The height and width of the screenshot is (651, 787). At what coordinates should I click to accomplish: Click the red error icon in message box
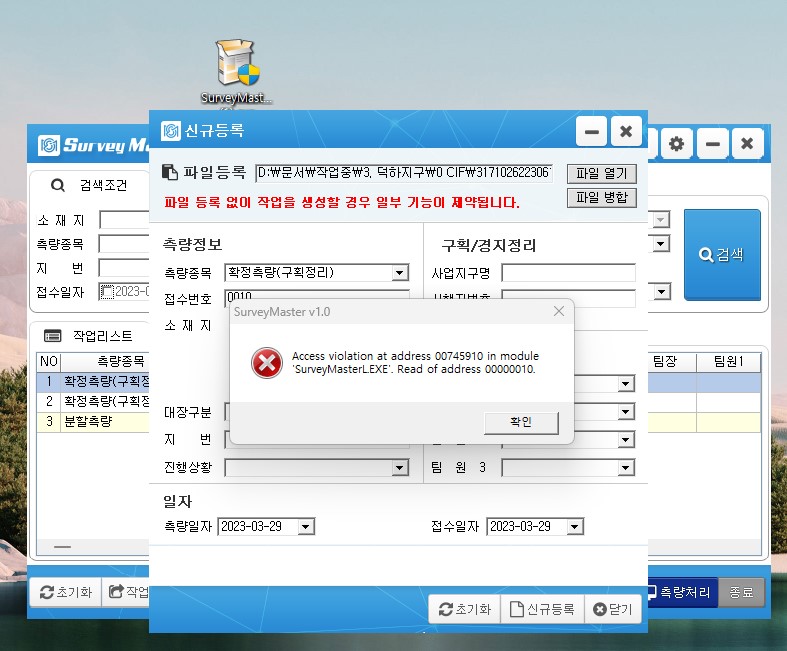click(267, 362)
